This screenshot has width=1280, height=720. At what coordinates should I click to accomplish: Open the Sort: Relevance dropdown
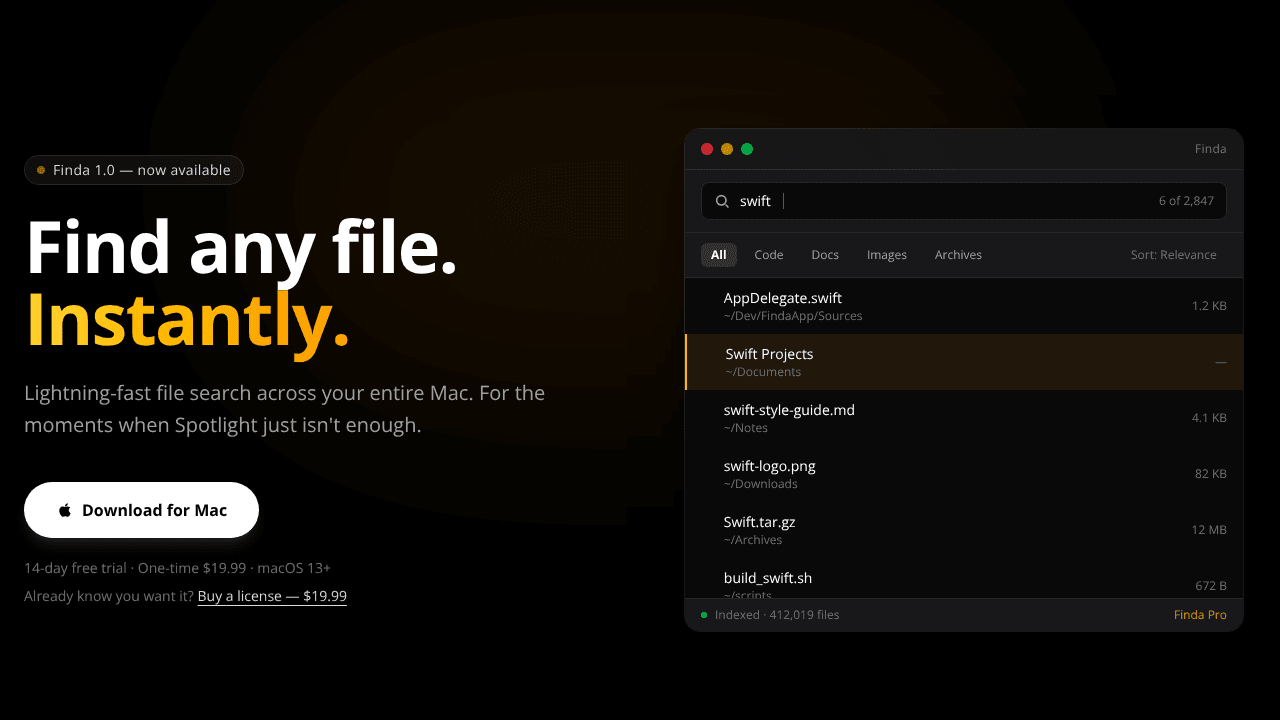[1174, 255]
